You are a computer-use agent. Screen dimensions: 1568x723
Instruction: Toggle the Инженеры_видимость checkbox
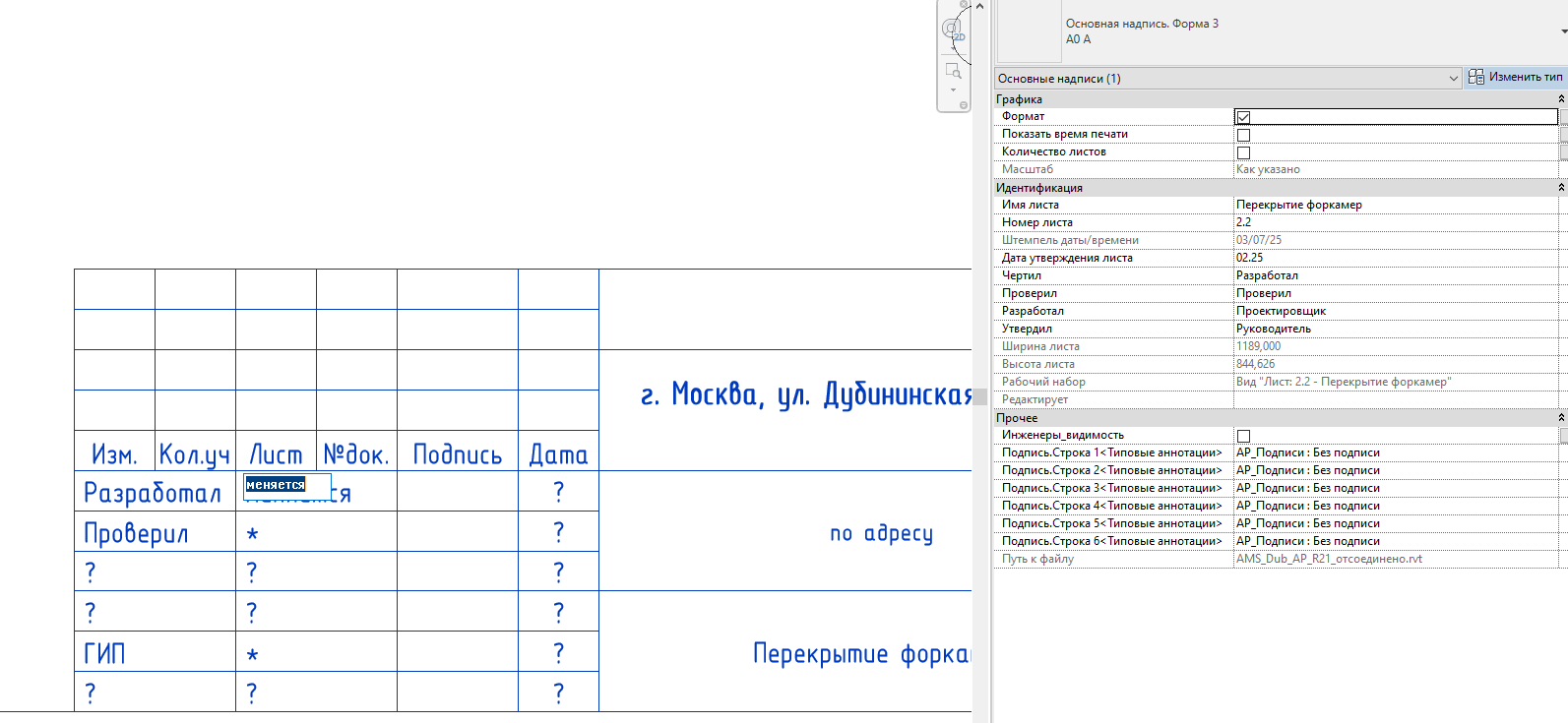[1243, 436]
